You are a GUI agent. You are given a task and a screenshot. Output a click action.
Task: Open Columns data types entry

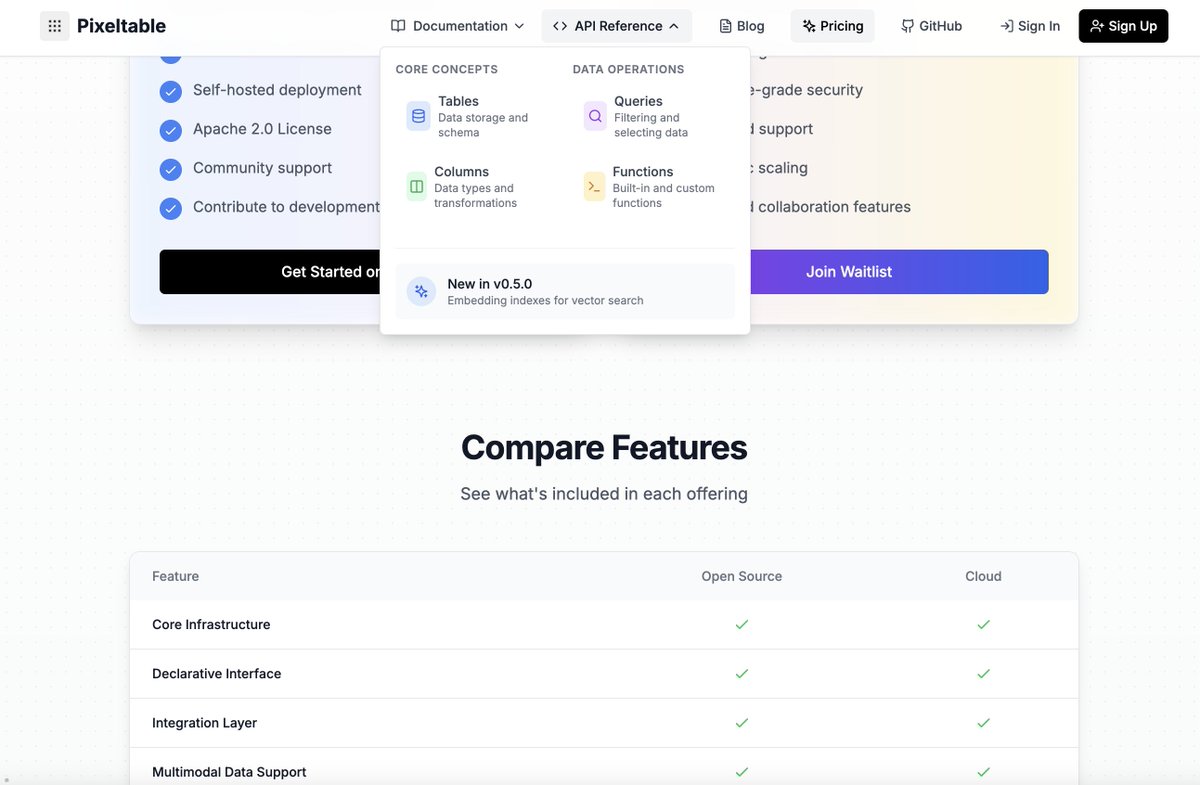click(x=476, y=187)
